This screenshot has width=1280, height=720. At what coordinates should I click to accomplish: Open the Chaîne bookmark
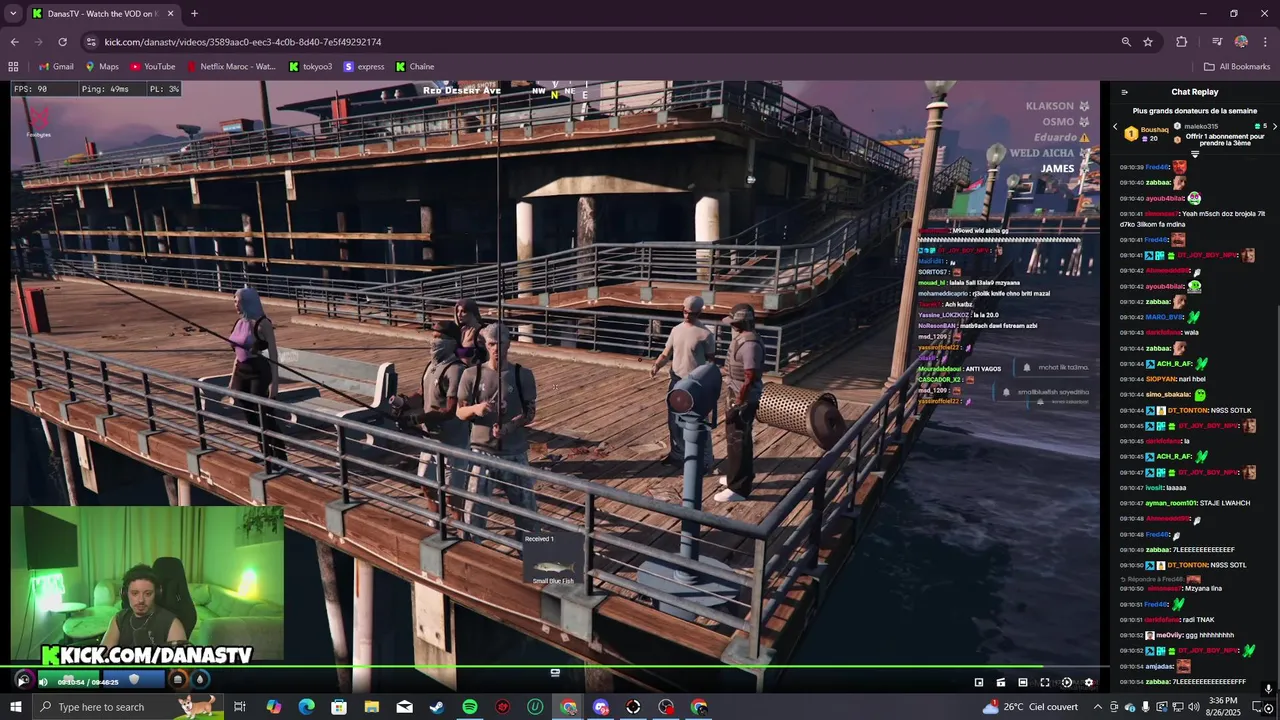coord(415,67)
